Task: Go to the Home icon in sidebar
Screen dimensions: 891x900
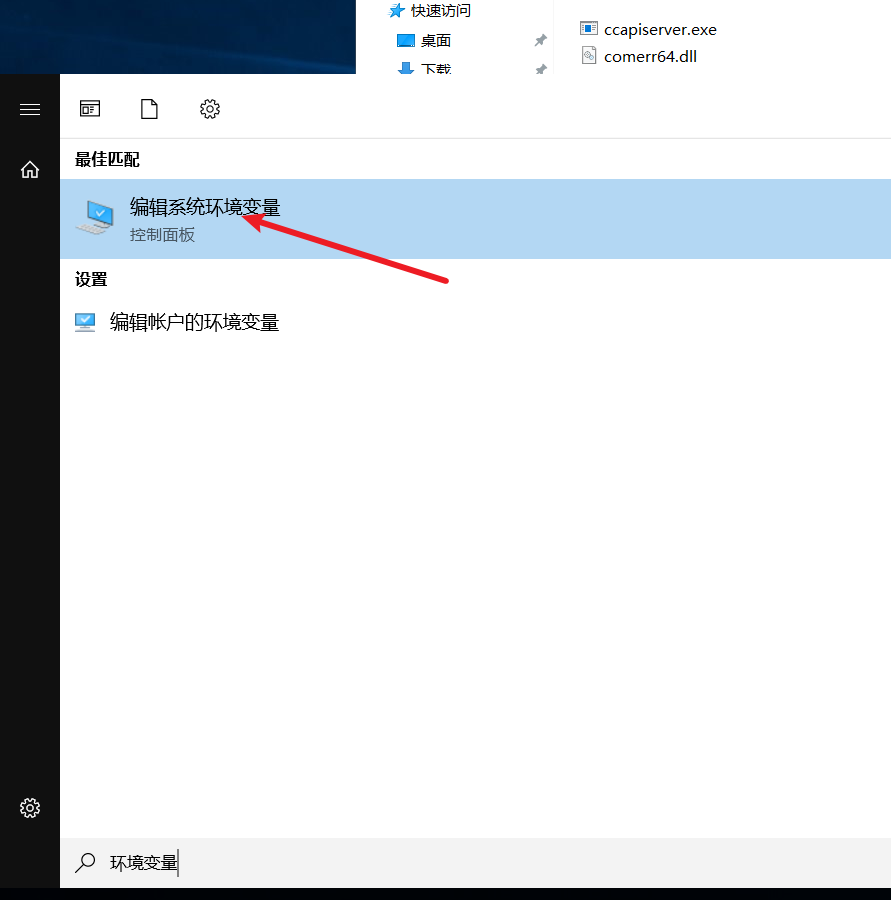Action: pos(30,169)
